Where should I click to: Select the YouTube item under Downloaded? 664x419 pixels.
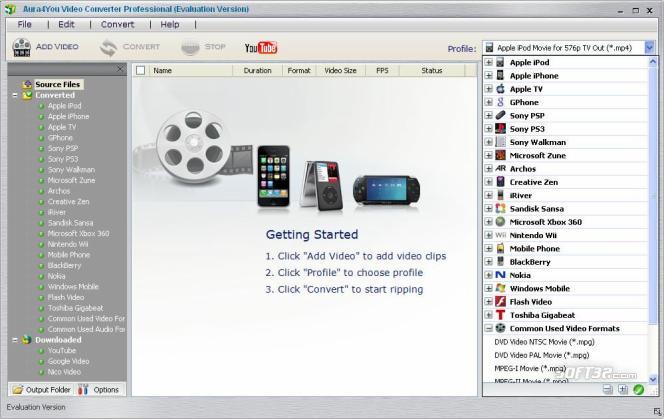point(62,350)
